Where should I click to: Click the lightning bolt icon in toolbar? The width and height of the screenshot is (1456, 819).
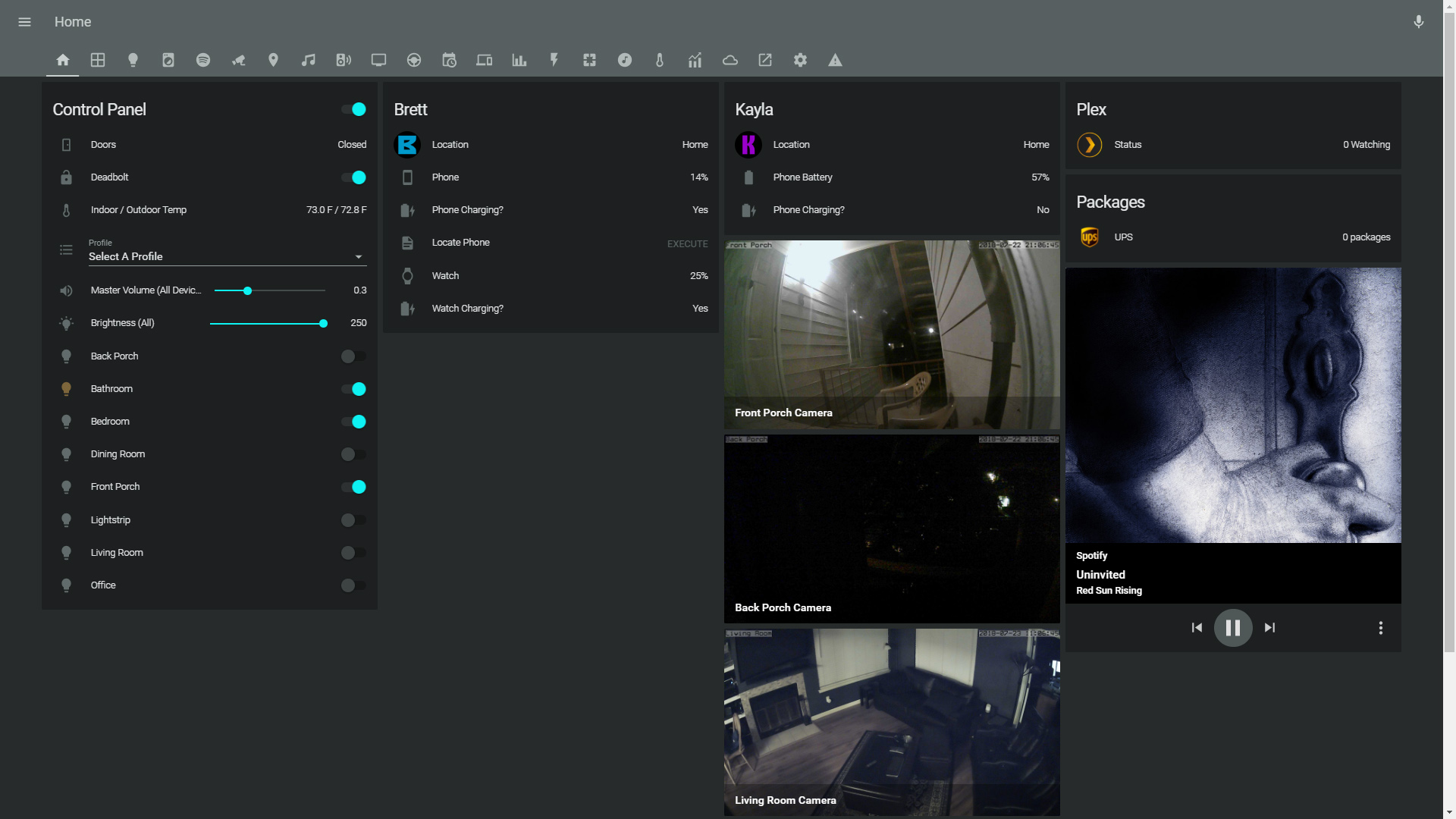click(554, 60)
